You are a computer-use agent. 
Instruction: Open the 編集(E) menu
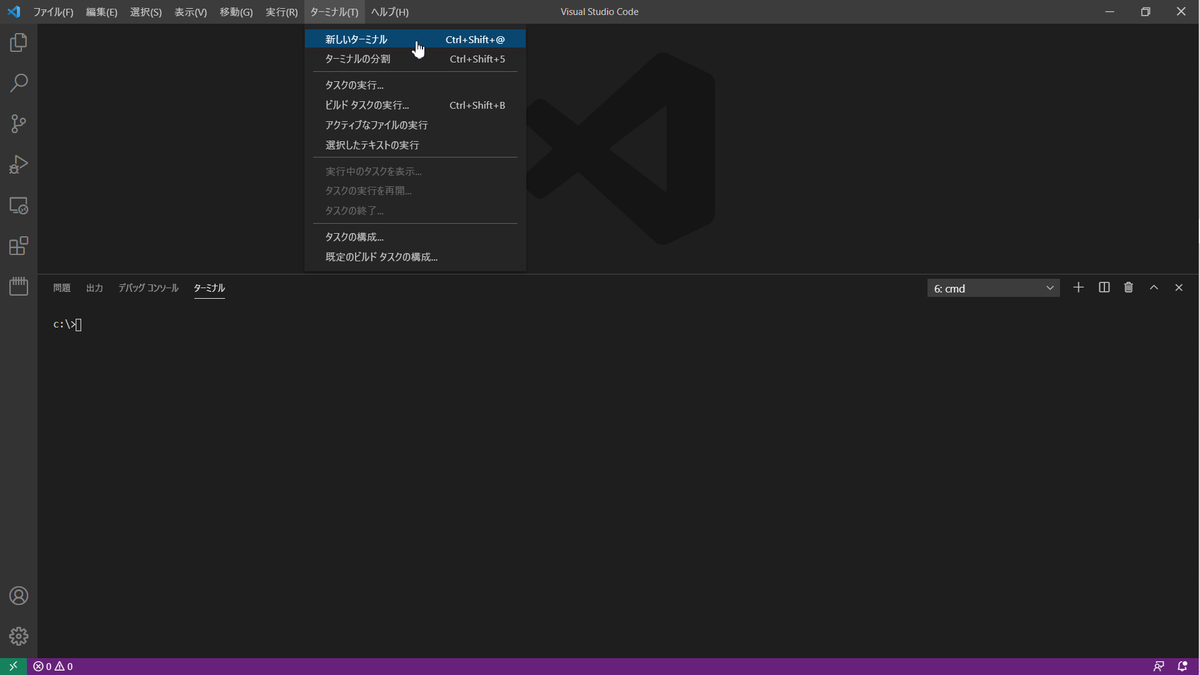pos(101,12)
